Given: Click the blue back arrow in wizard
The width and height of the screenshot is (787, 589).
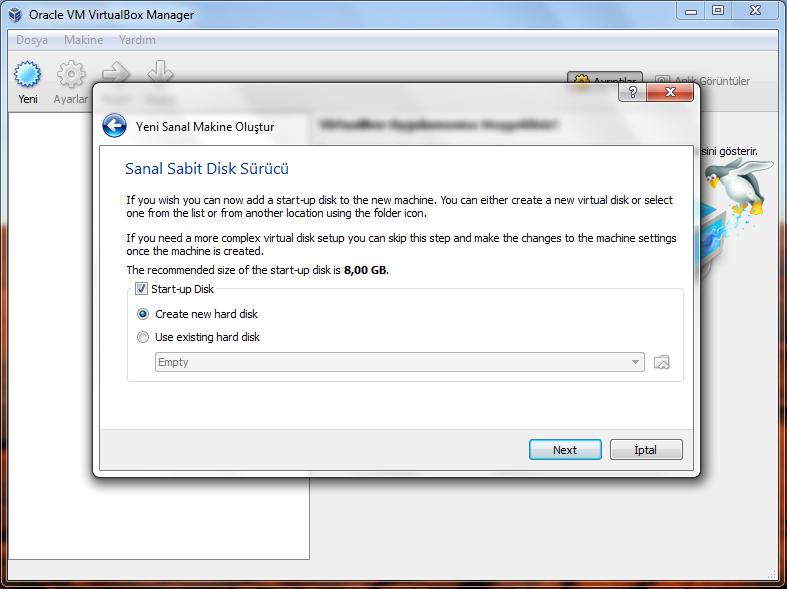Looking at the screenshot, I should (x=114, y=125).
